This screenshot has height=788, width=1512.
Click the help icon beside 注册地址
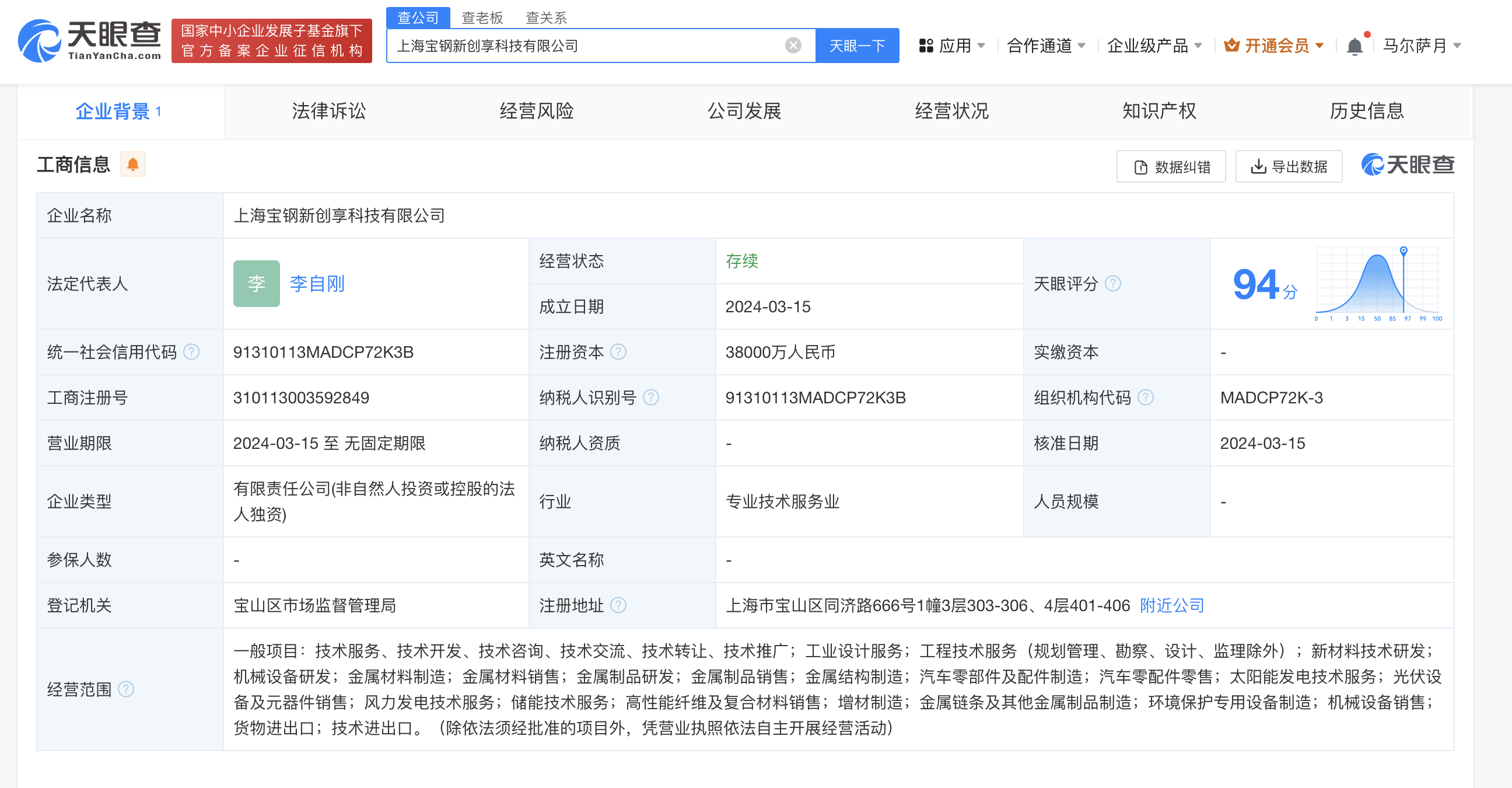pos(619,605)
